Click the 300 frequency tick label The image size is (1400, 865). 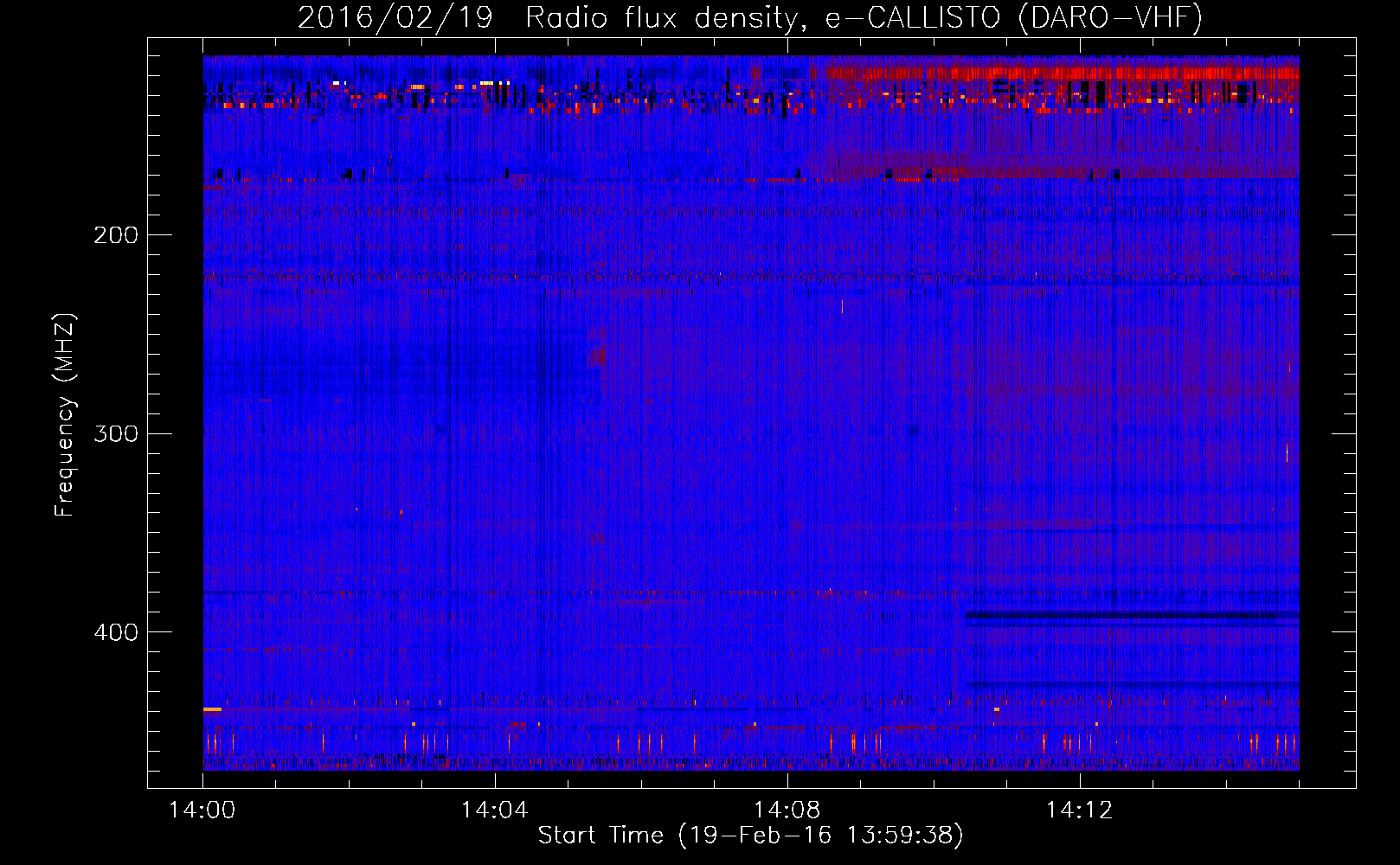pyautogui.click(x=116, y=433)
